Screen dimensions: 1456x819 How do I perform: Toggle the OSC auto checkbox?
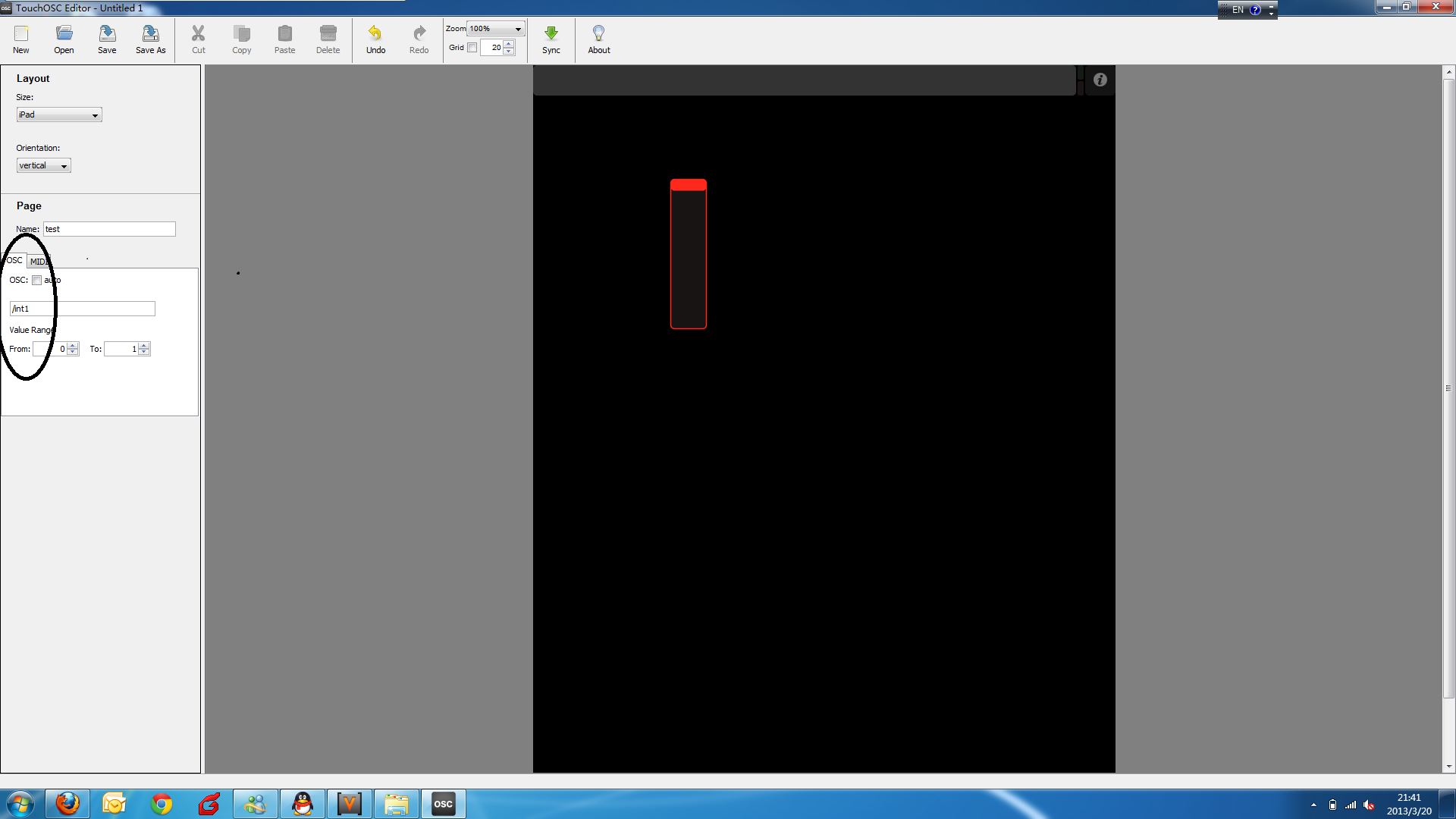(36, 280)
